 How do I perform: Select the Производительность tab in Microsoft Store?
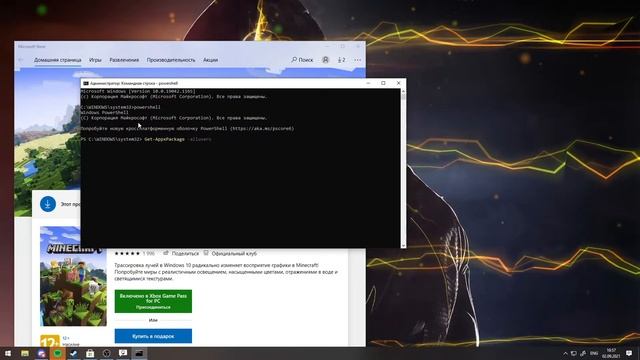[171, 60]
